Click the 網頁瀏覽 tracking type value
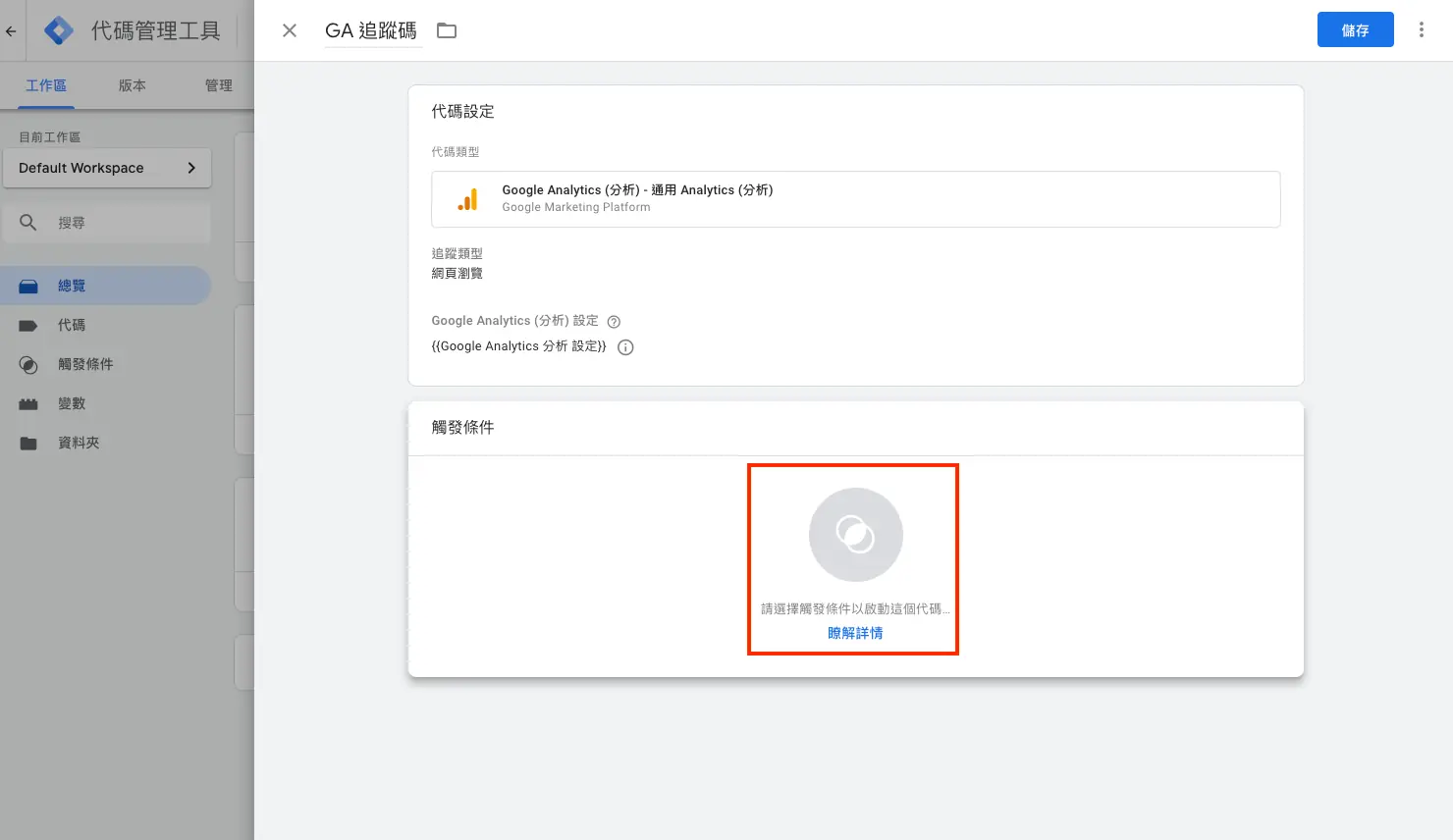Viewport: 1453px width, 840px height. [457, 274]
